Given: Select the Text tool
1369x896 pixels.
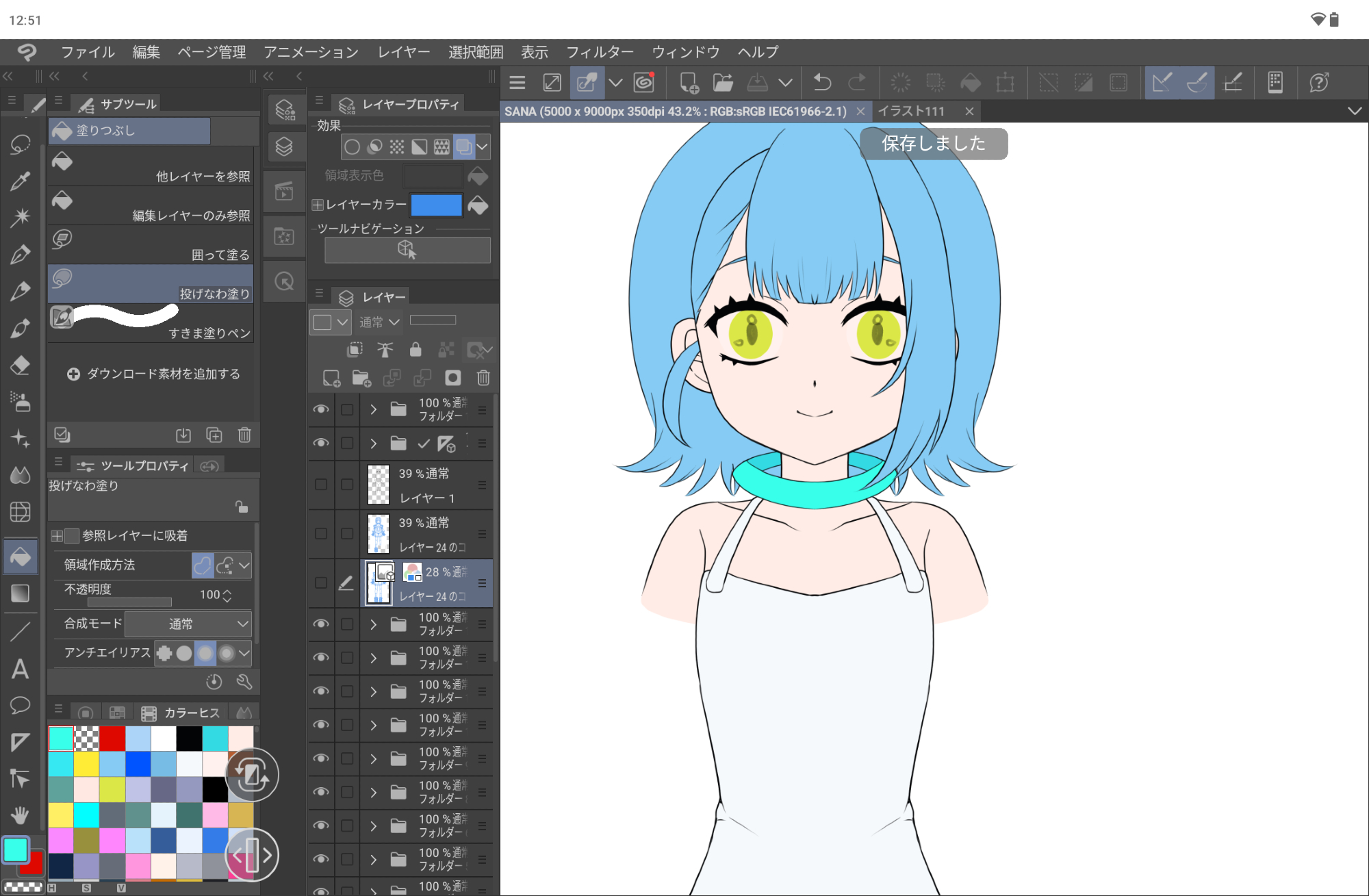Looking at the screenshot, I should click(x=20, y=669).
